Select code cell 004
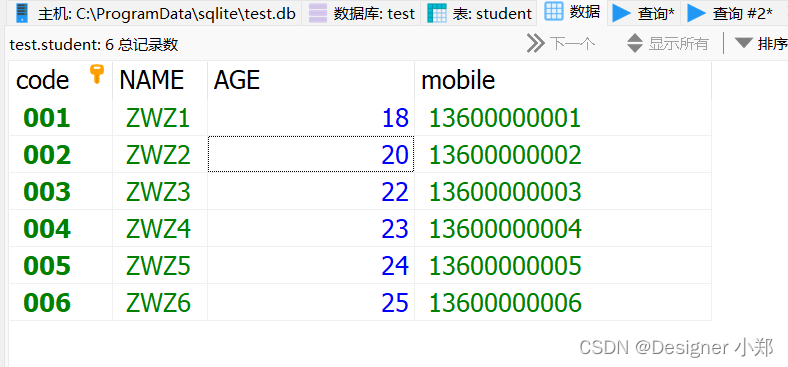The image size is (788, 367). click(61, 229)
